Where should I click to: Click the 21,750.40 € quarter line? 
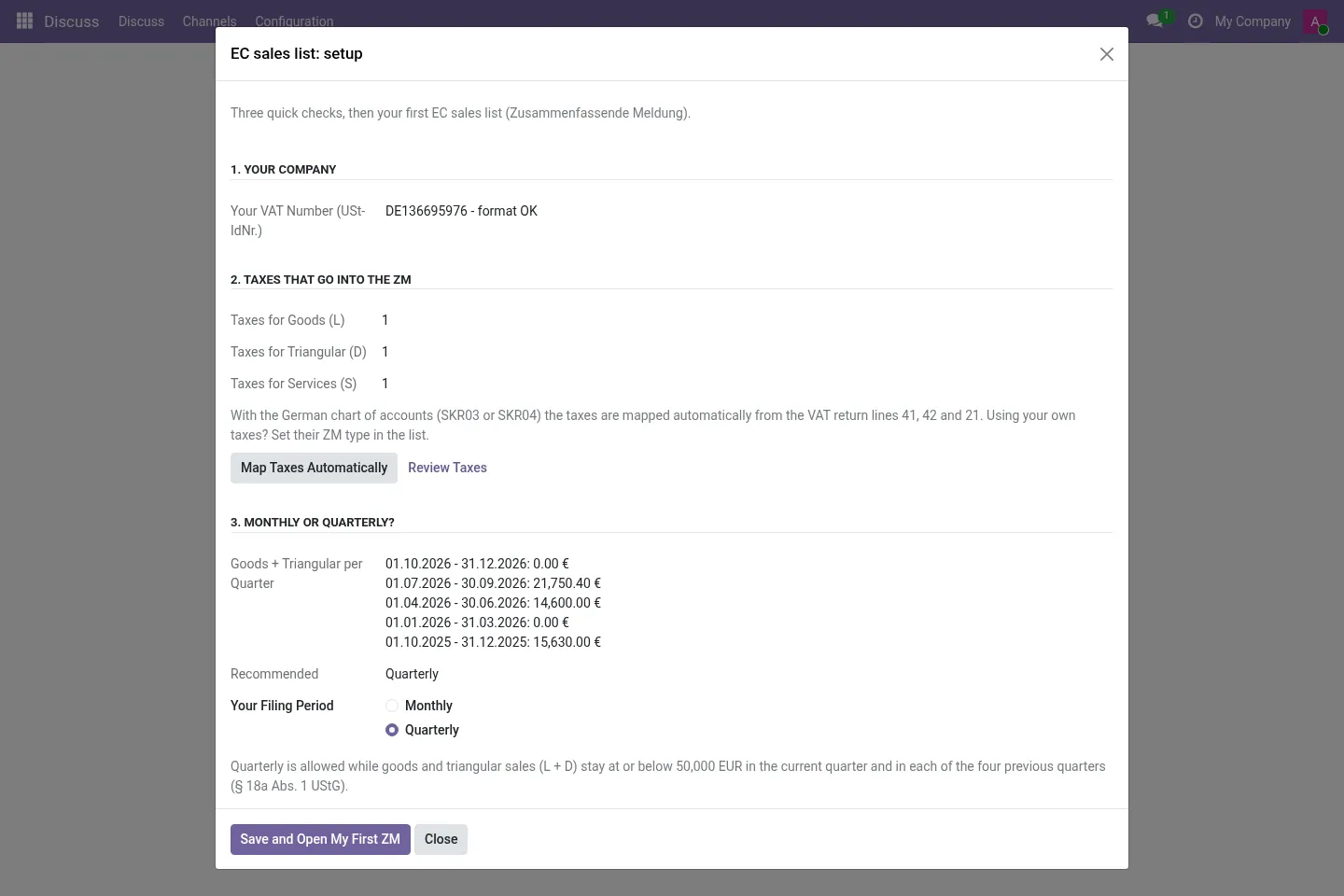click(493, 583)
